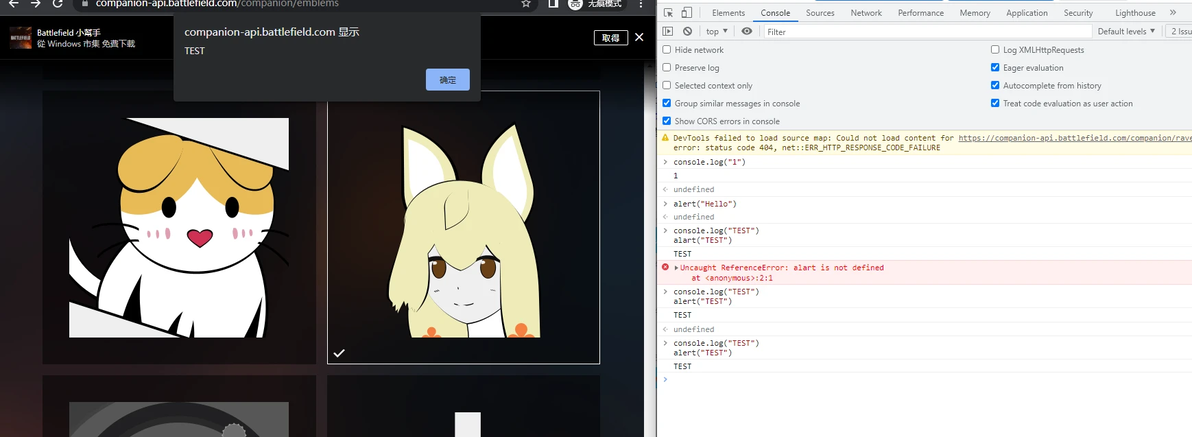
Task: Click the console.log("1") command entry
Action: [709, 163]
